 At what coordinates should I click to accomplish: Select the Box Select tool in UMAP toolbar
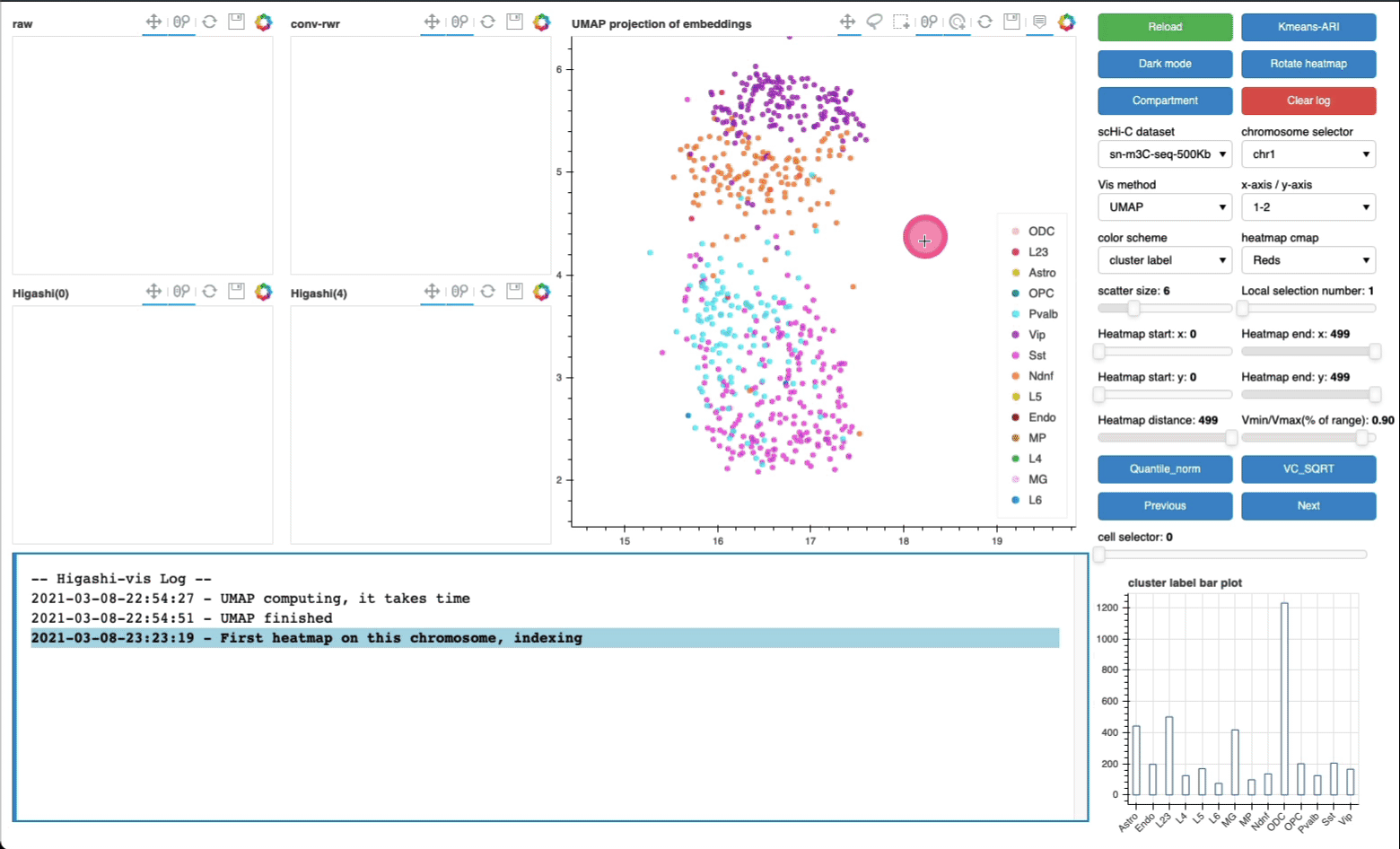coord(902,22)
